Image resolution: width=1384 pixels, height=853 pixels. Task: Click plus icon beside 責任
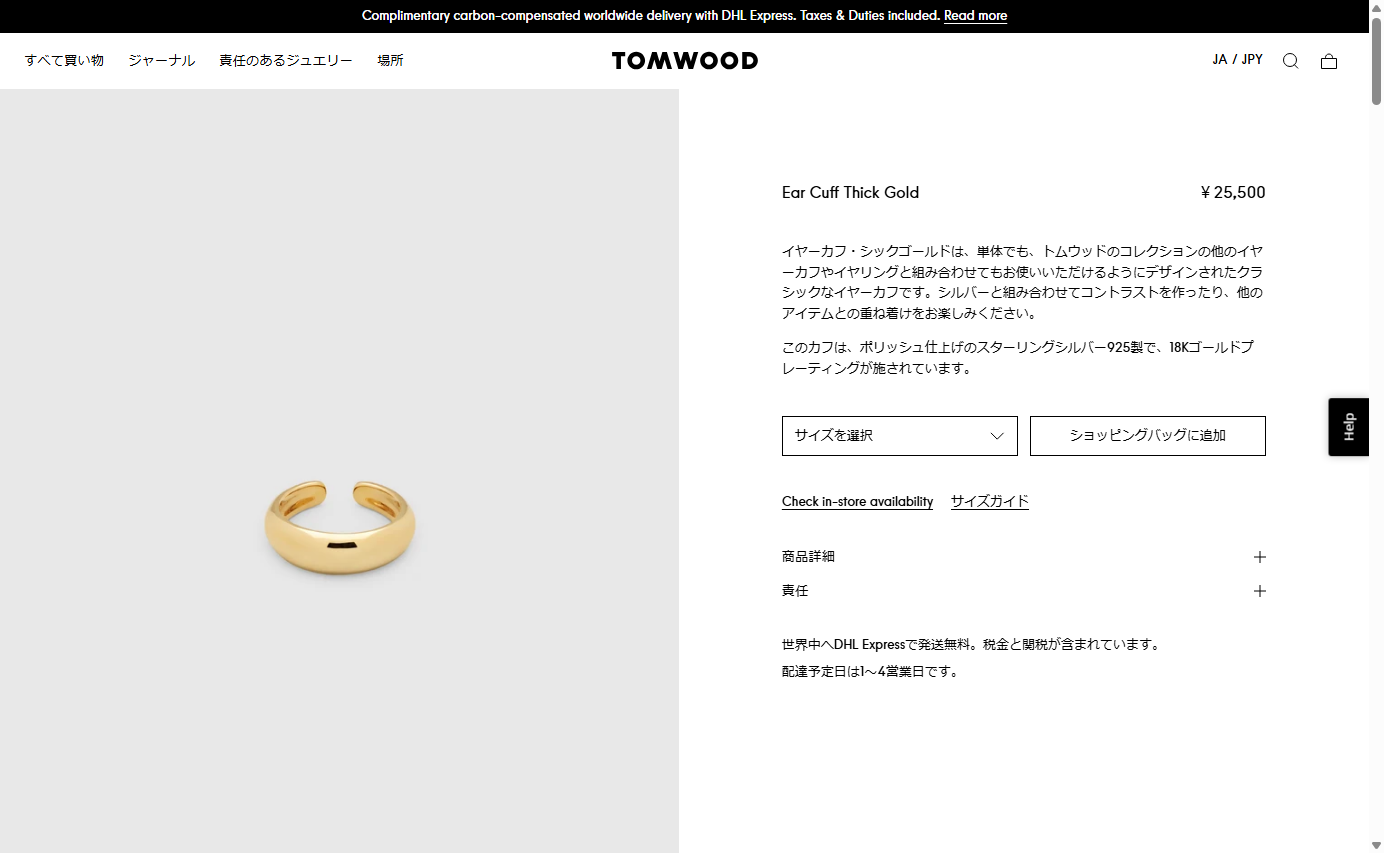[1259, 591]
